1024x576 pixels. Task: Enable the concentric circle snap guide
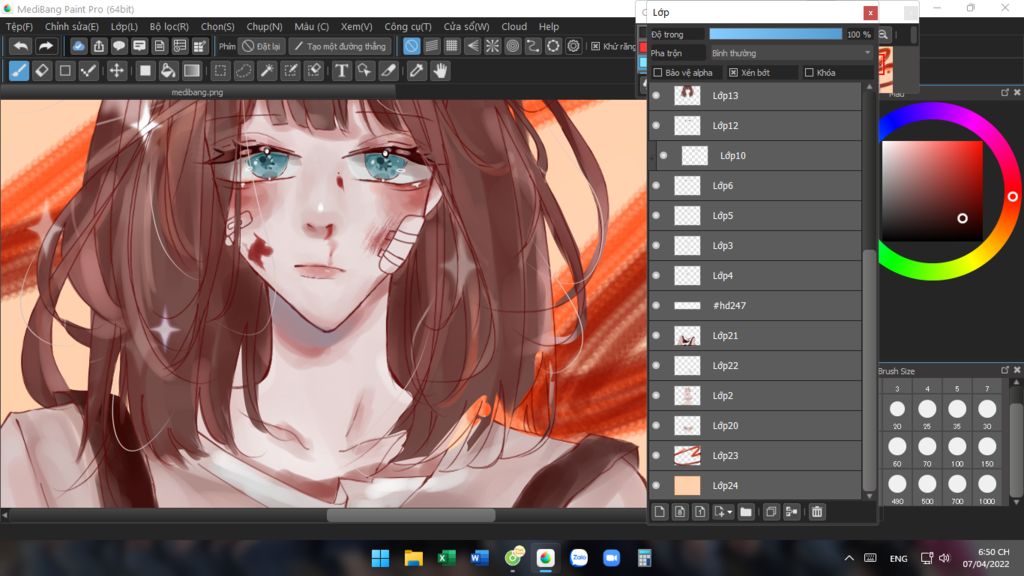pos(513,46)
